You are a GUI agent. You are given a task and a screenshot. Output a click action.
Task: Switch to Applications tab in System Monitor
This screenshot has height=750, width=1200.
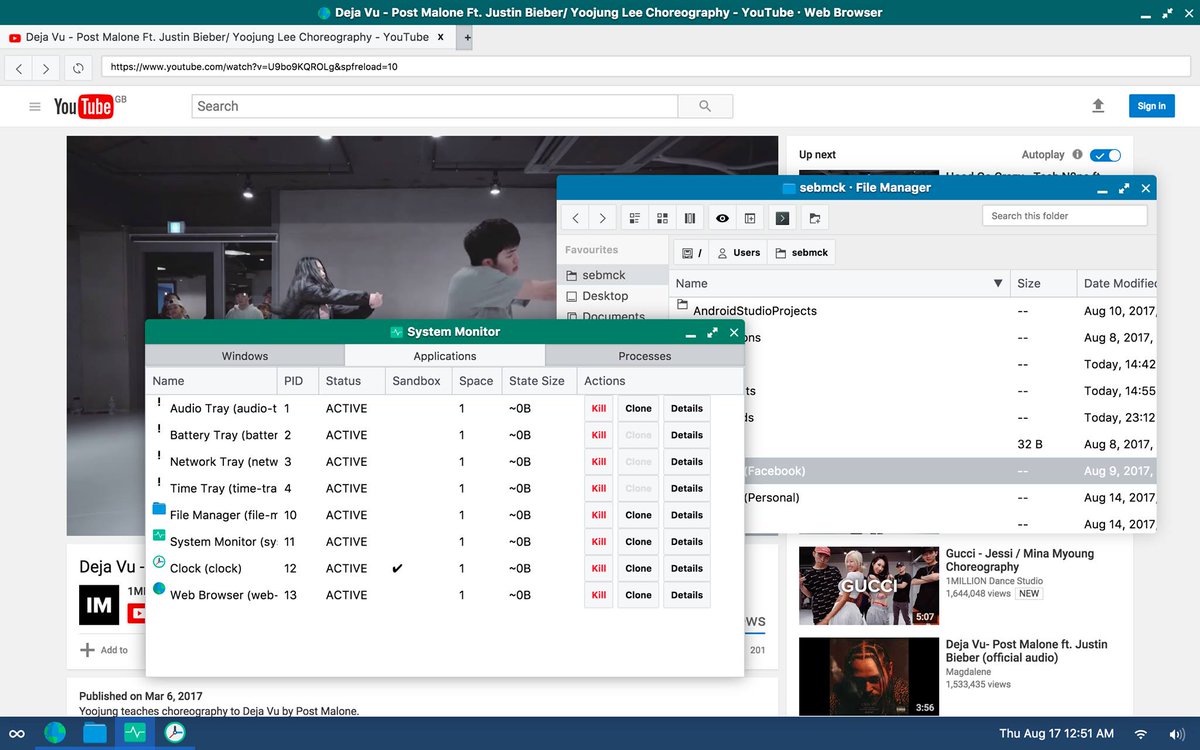[445, 356]
